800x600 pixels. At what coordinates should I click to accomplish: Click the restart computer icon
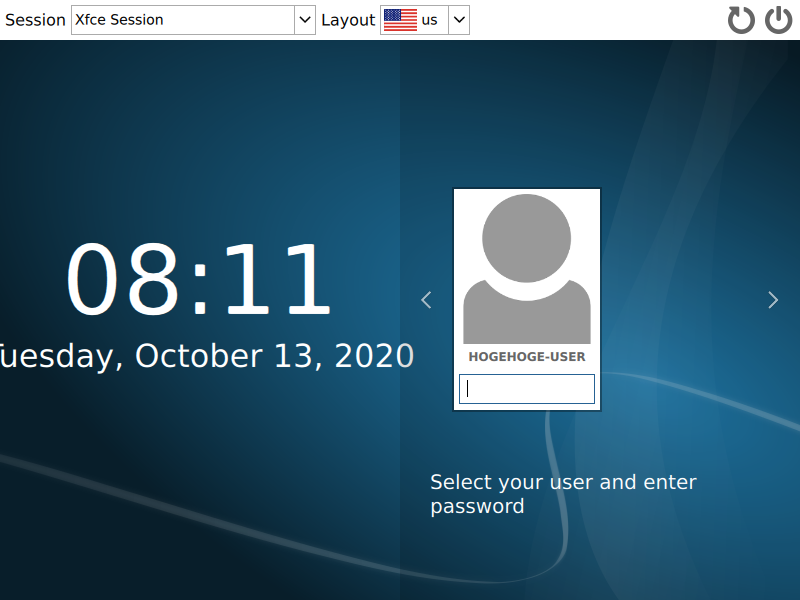point(741,20)
